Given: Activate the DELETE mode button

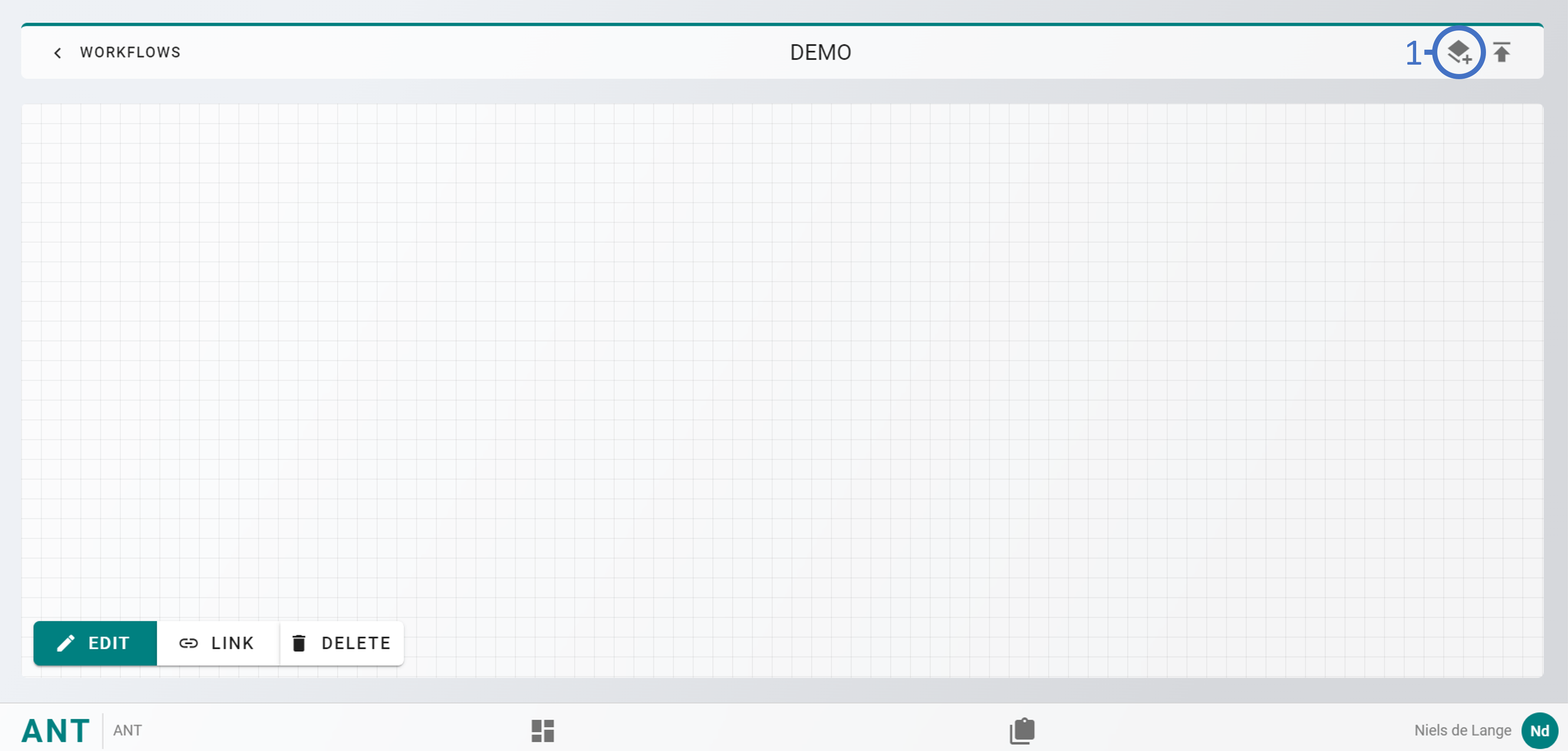Looking at the screenshot, I should [x=342, y=643].
